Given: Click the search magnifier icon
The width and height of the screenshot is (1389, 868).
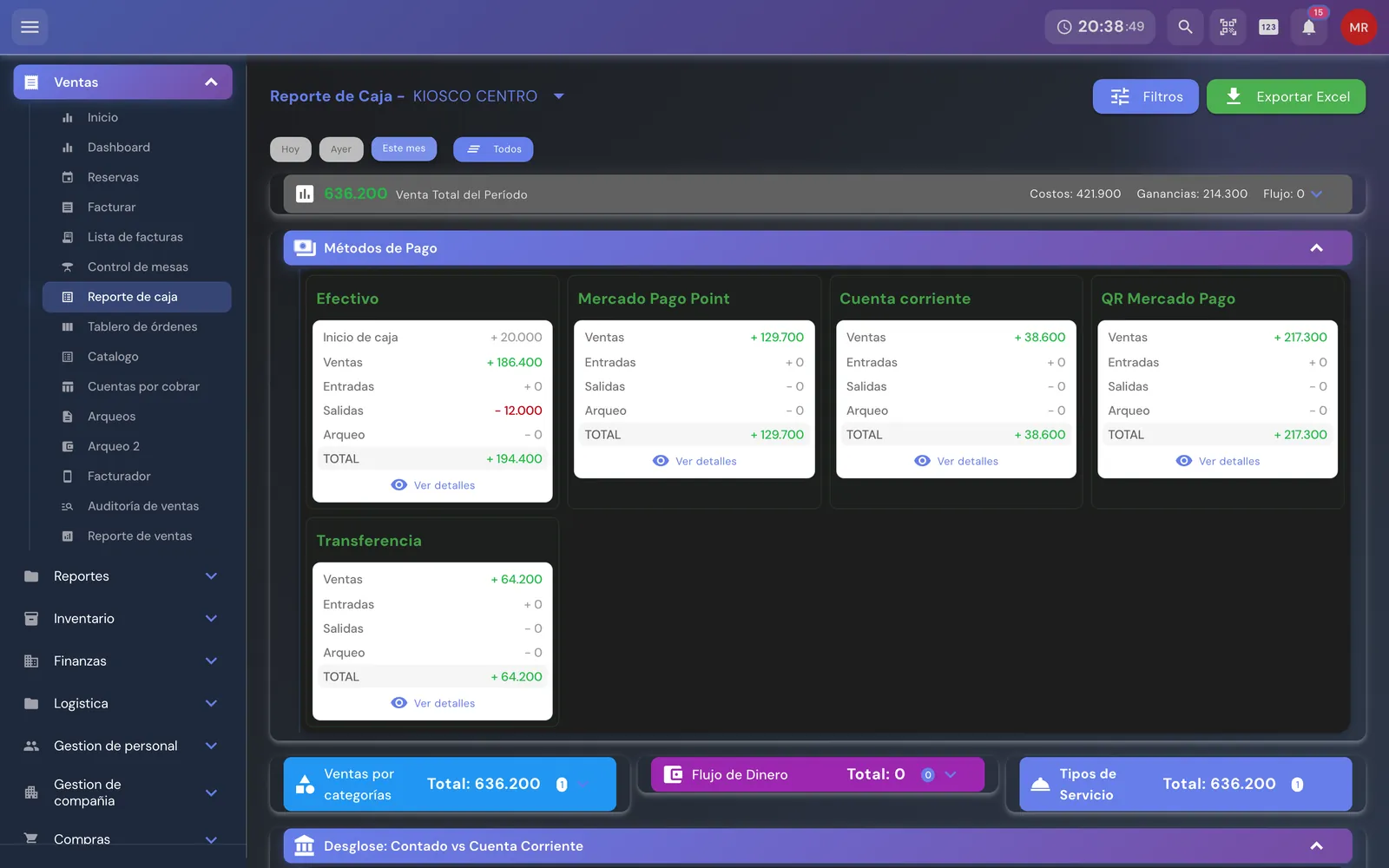Looking at the screenshot, I should pos(1185,27).
